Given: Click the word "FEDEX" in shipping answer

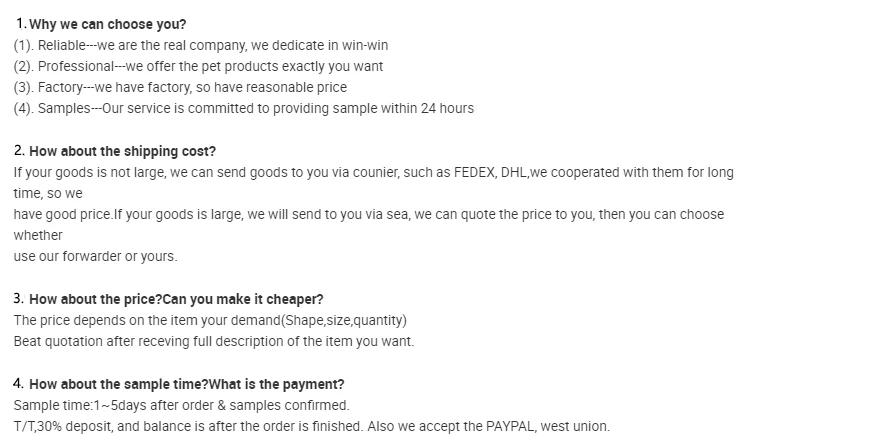Looking at the screenshot, I should (473, 172).
